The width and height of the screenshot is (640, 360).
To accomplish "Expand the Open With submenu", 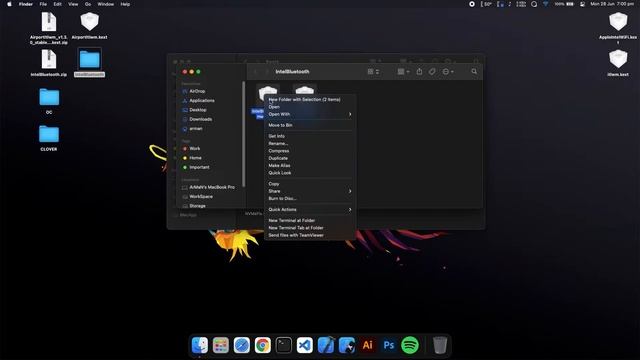I will (310, 114).
